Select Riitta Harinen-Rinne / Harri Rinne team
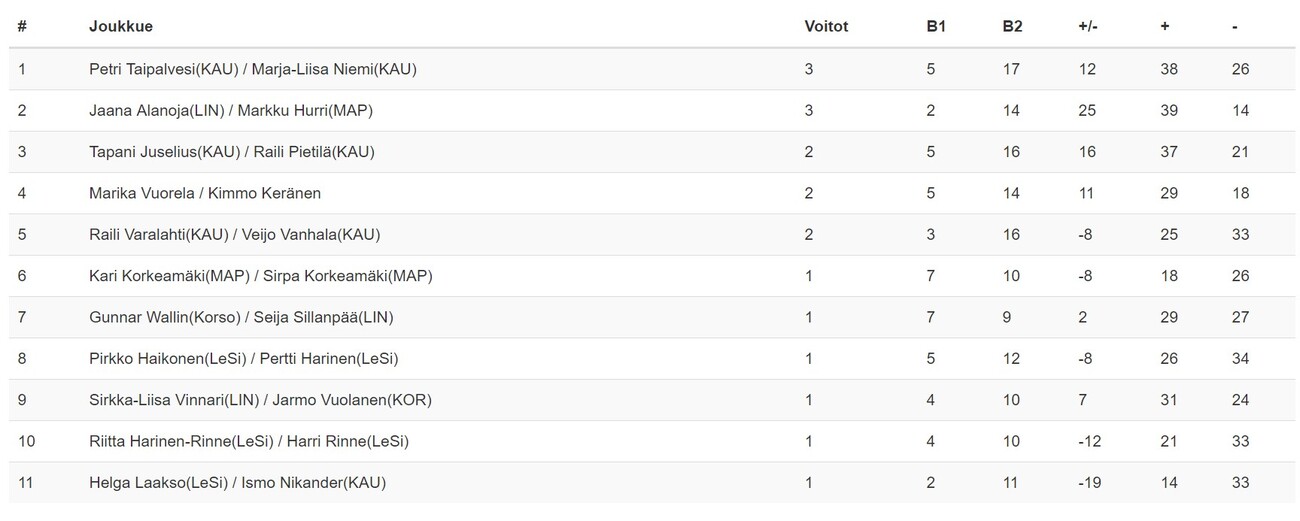1300x521 pixels. click(x=248, y=441)
